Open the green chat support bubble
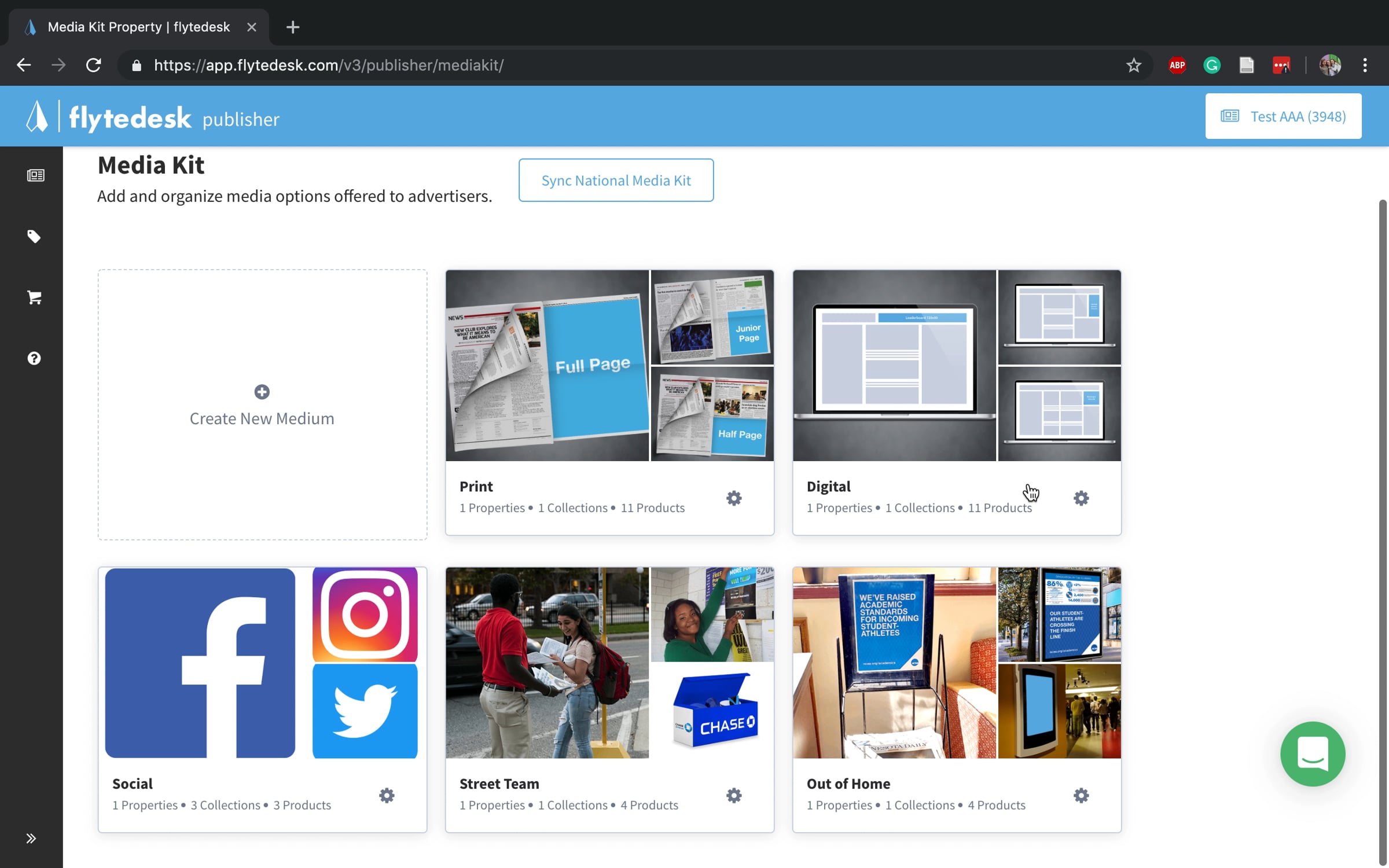 coord(1313,753)
